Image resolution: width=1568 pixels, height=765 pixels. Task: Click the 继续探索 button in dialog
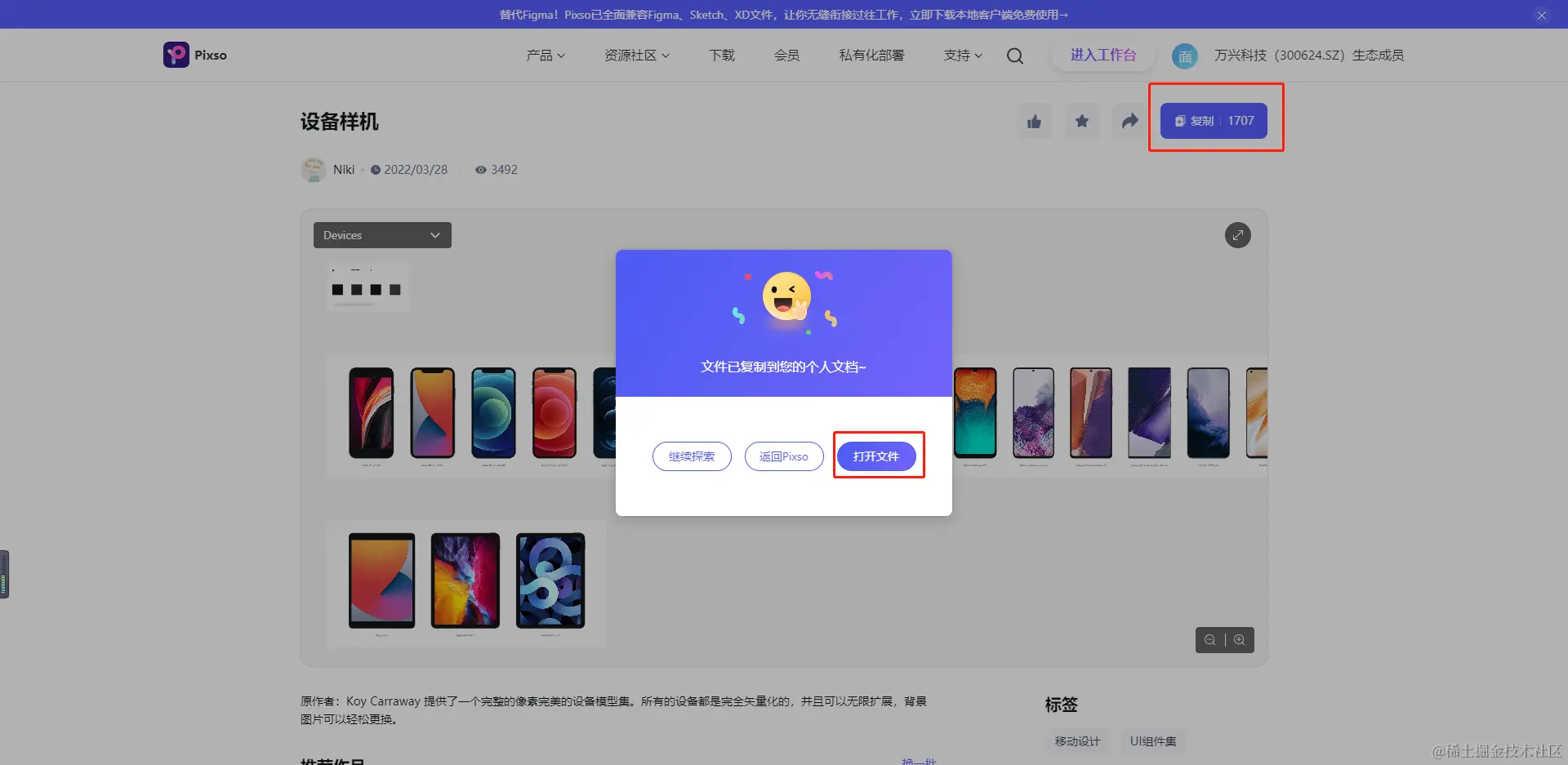pyautogui.click(x=692, y=456)
